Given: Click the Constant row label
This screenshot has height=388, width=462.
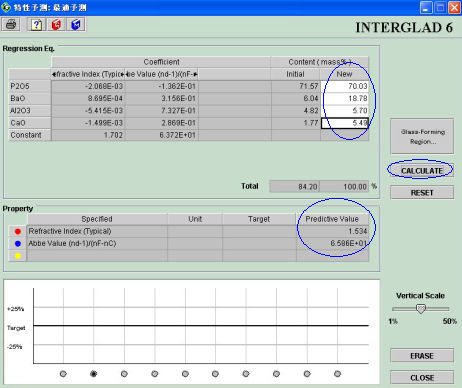Looking at the screenshot, I should coord(30,135).
